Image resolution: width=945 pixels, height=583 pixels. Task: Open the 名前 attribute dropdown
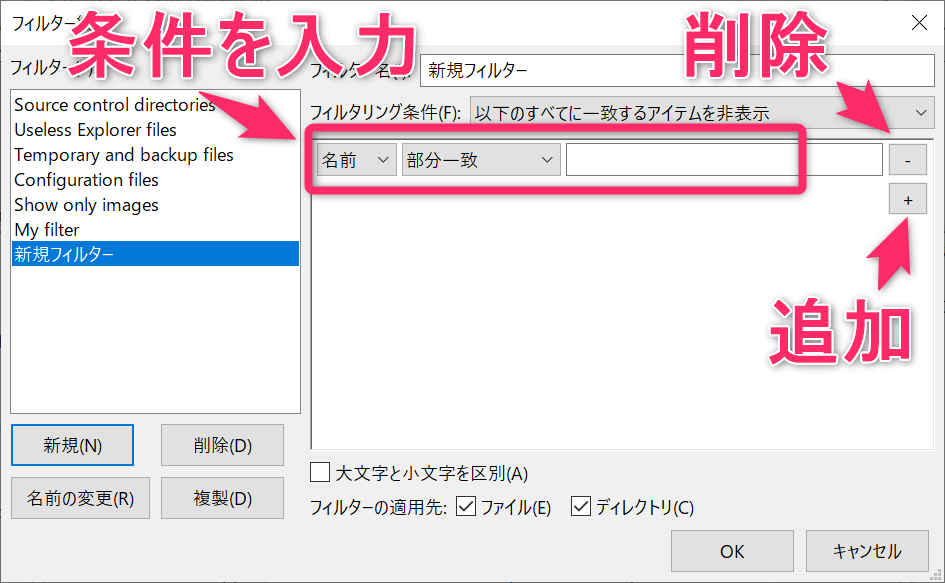[x=357, y=160]
